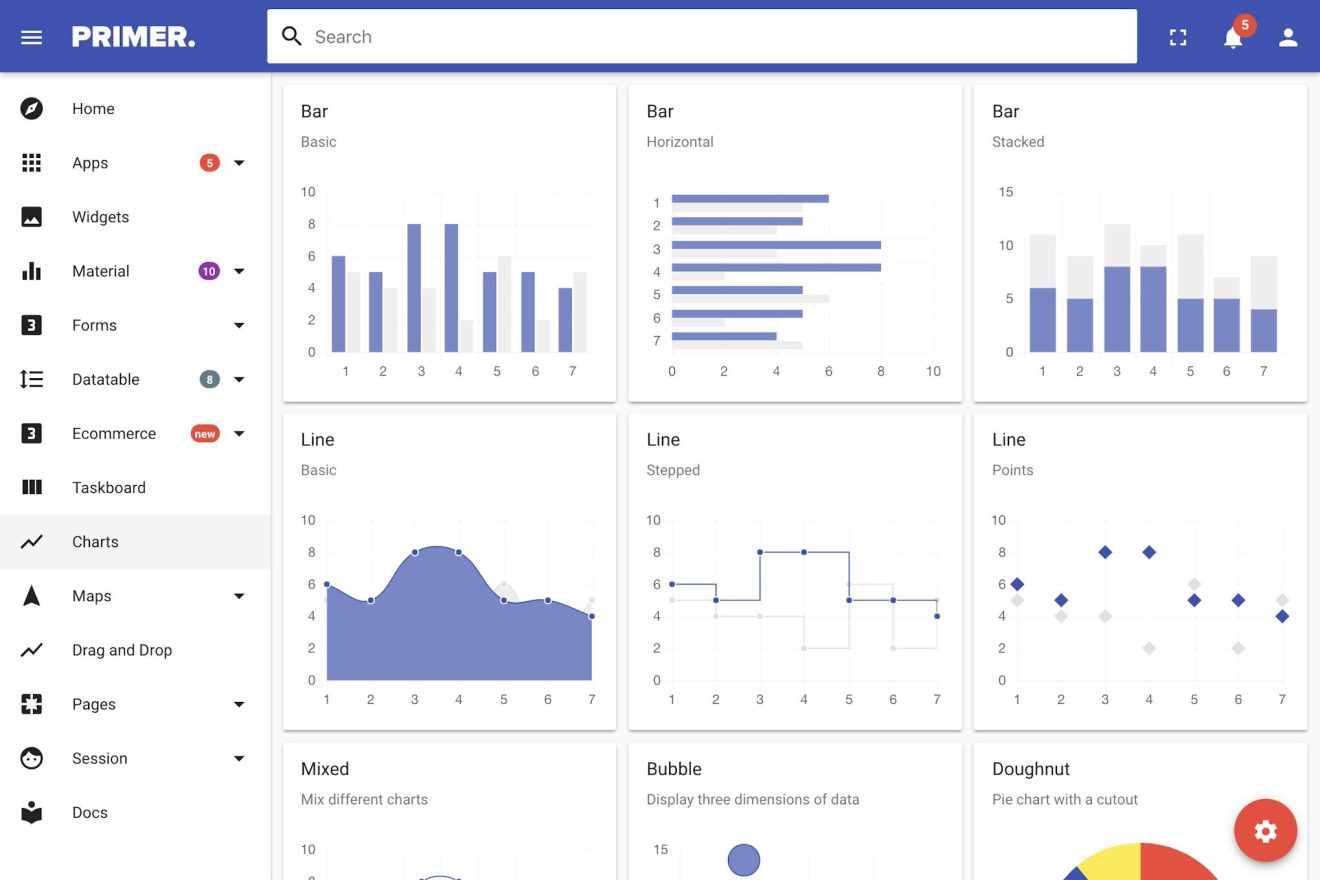Click the blue bubble in the Bubble chart
Image resolution: width=1320 pixels, height=880 pixels.
(743, 860)
